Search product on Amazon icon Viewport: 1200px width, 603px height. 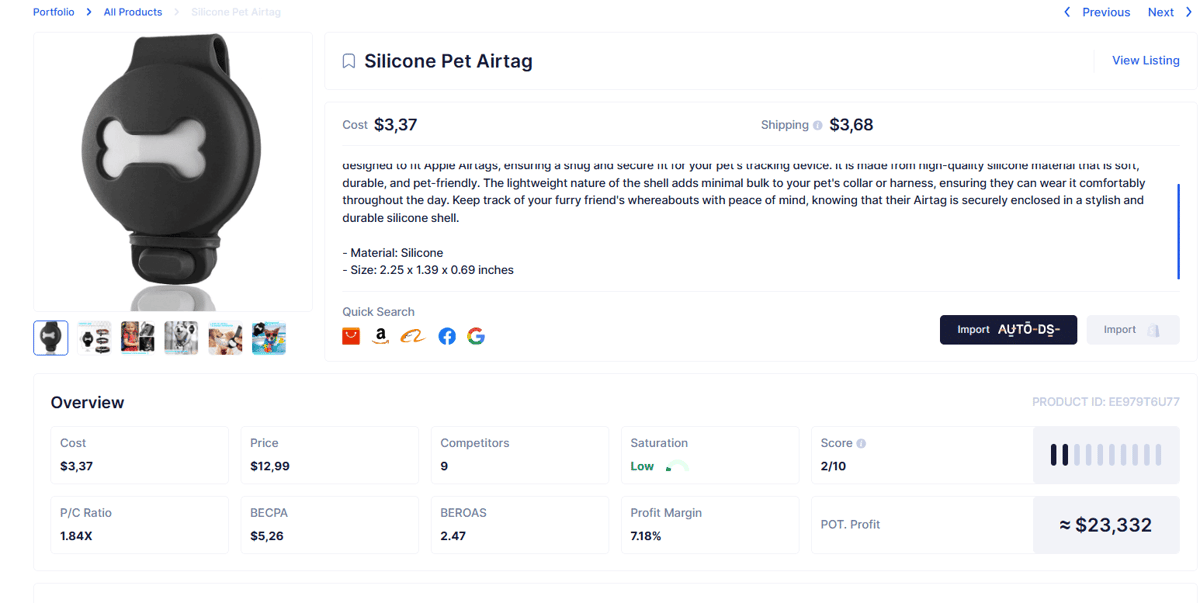tap(380, 336)
